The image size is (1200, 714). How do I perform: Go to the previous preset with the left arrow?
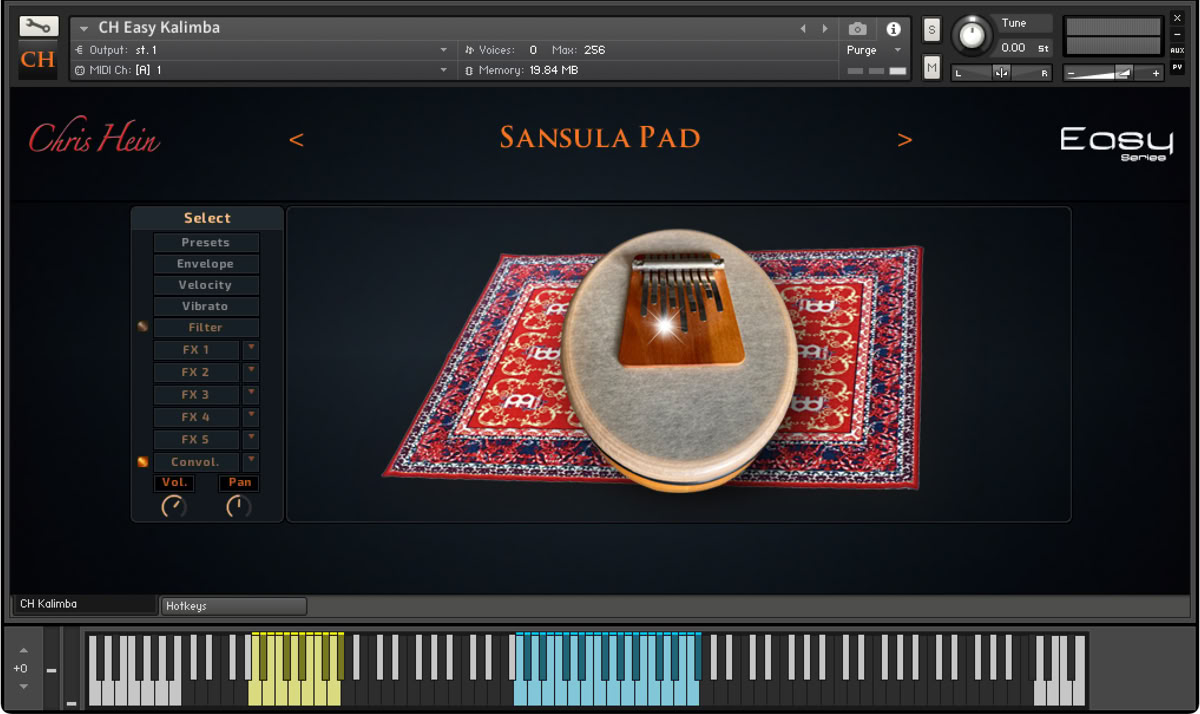tap(296, 140)
